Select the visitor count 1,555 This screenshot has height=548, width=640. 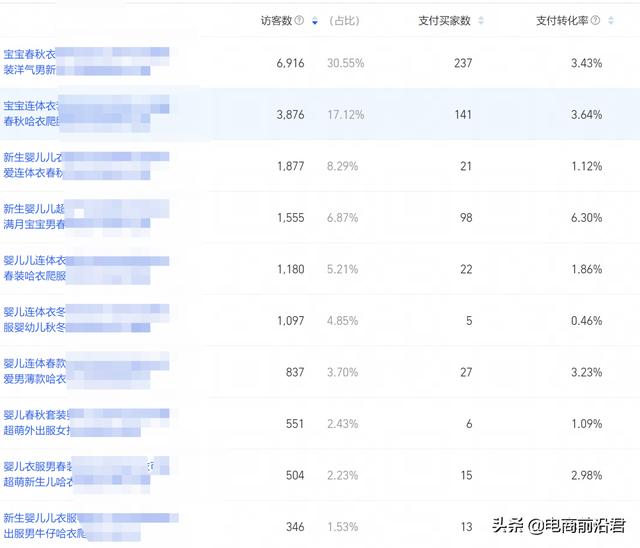[x=291, y=217]
